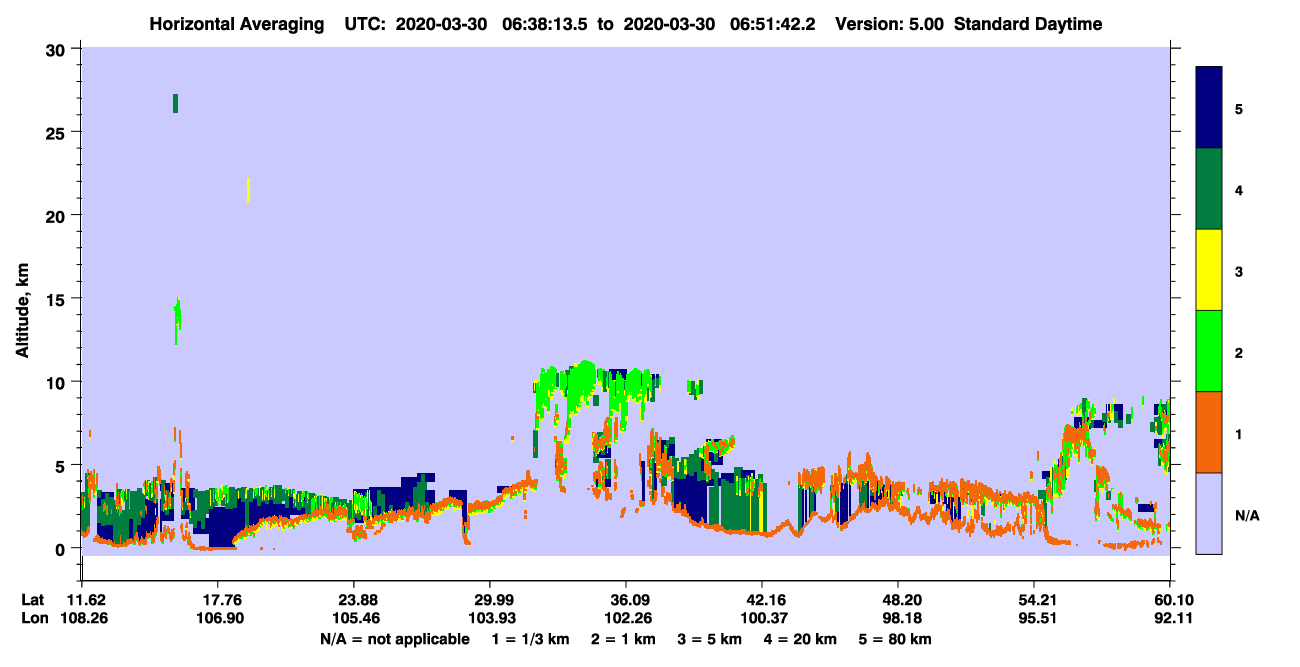1300x667 pixels.
Task: Click the latitude value 36.09
Action: (x=630, y=600)
